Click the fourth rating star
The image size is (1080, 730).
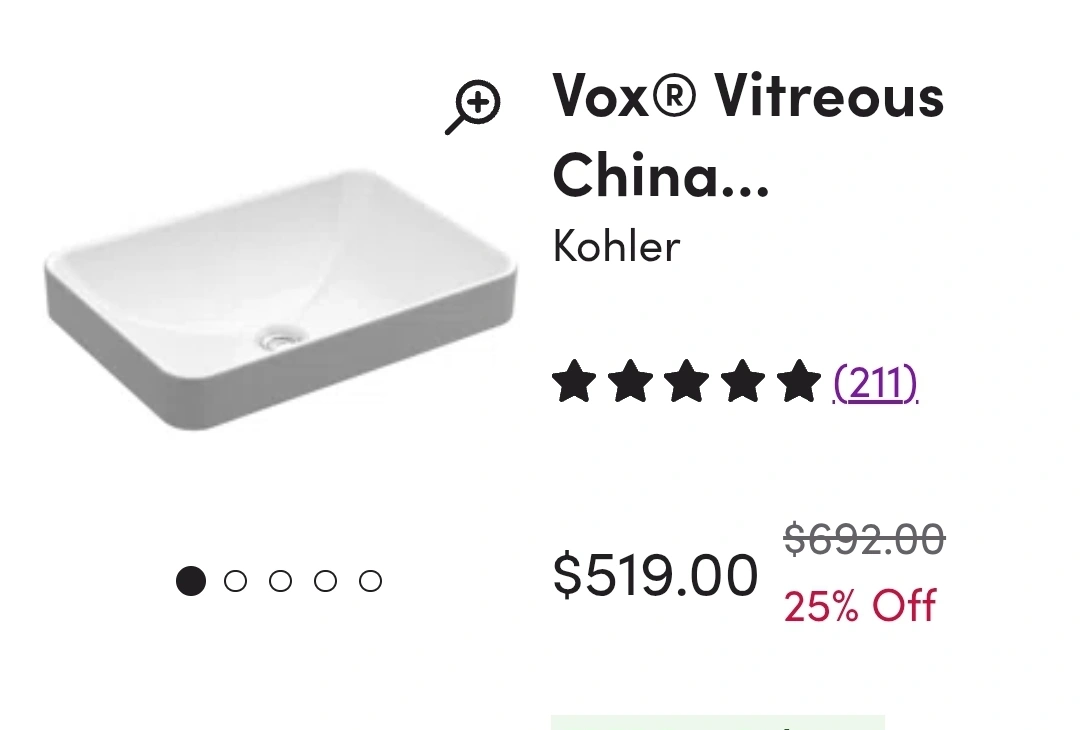coord(743,381)
